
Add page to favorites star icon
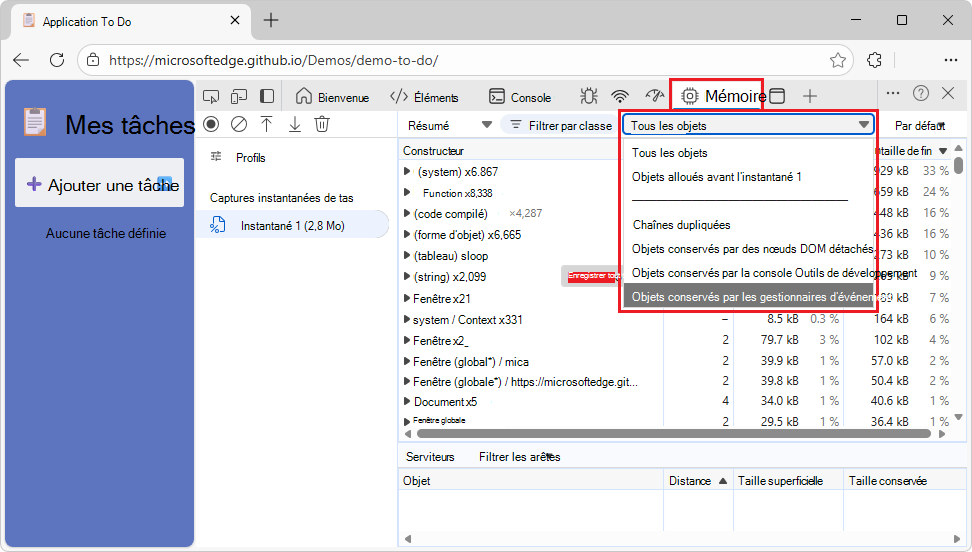coord(837,60)
